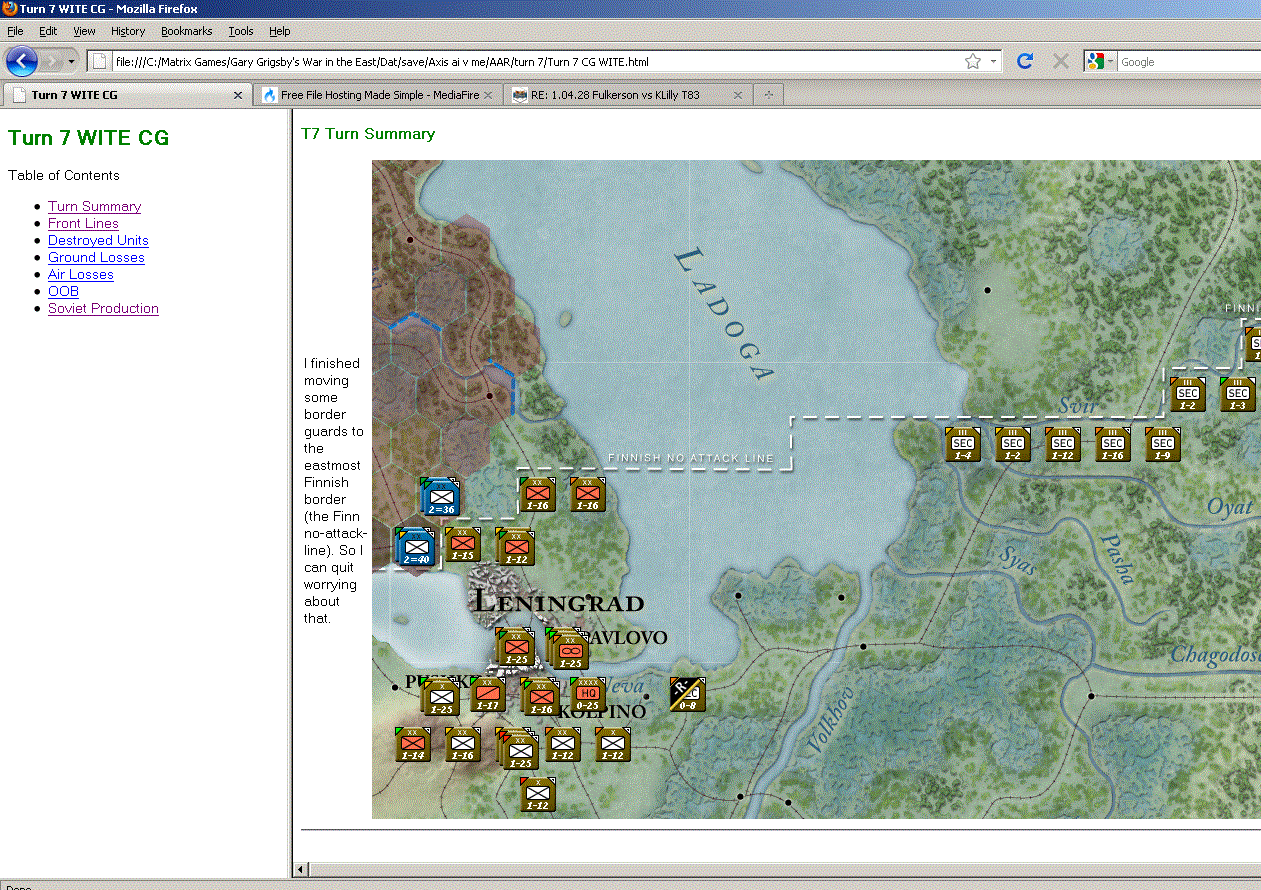Switch to the MediaFire Free File Hosting tab
The image size is (1261, 890).
[377, 95]
